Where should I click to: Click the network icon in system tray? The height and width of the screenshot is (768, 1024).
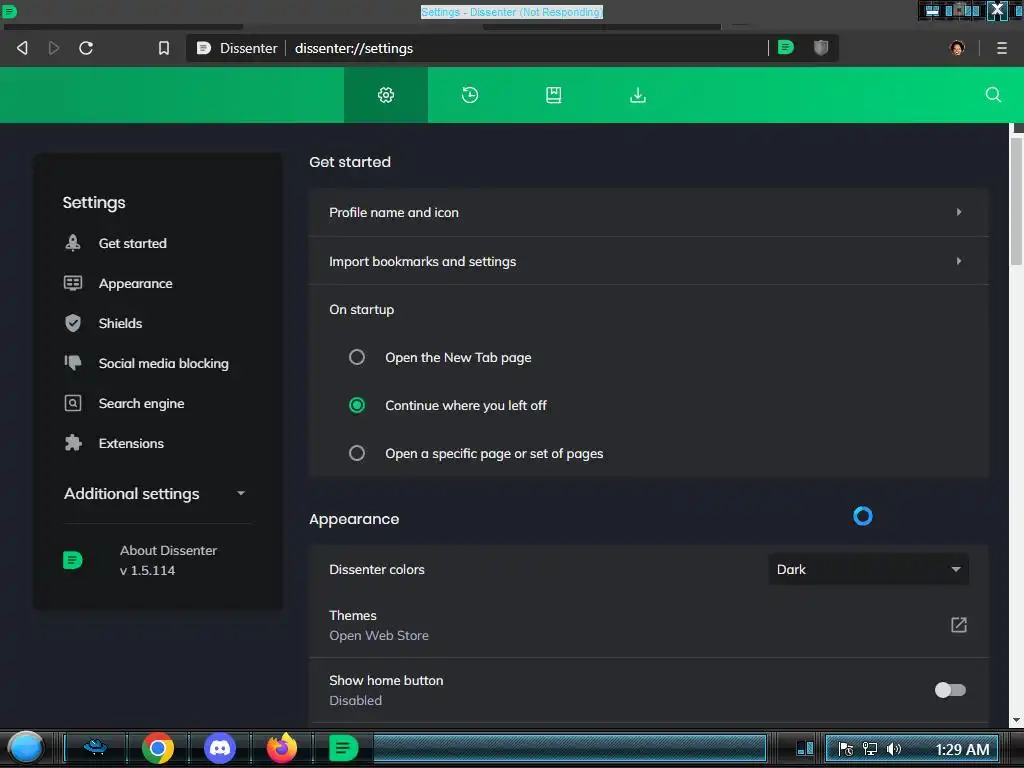click(x=870, y=749)
